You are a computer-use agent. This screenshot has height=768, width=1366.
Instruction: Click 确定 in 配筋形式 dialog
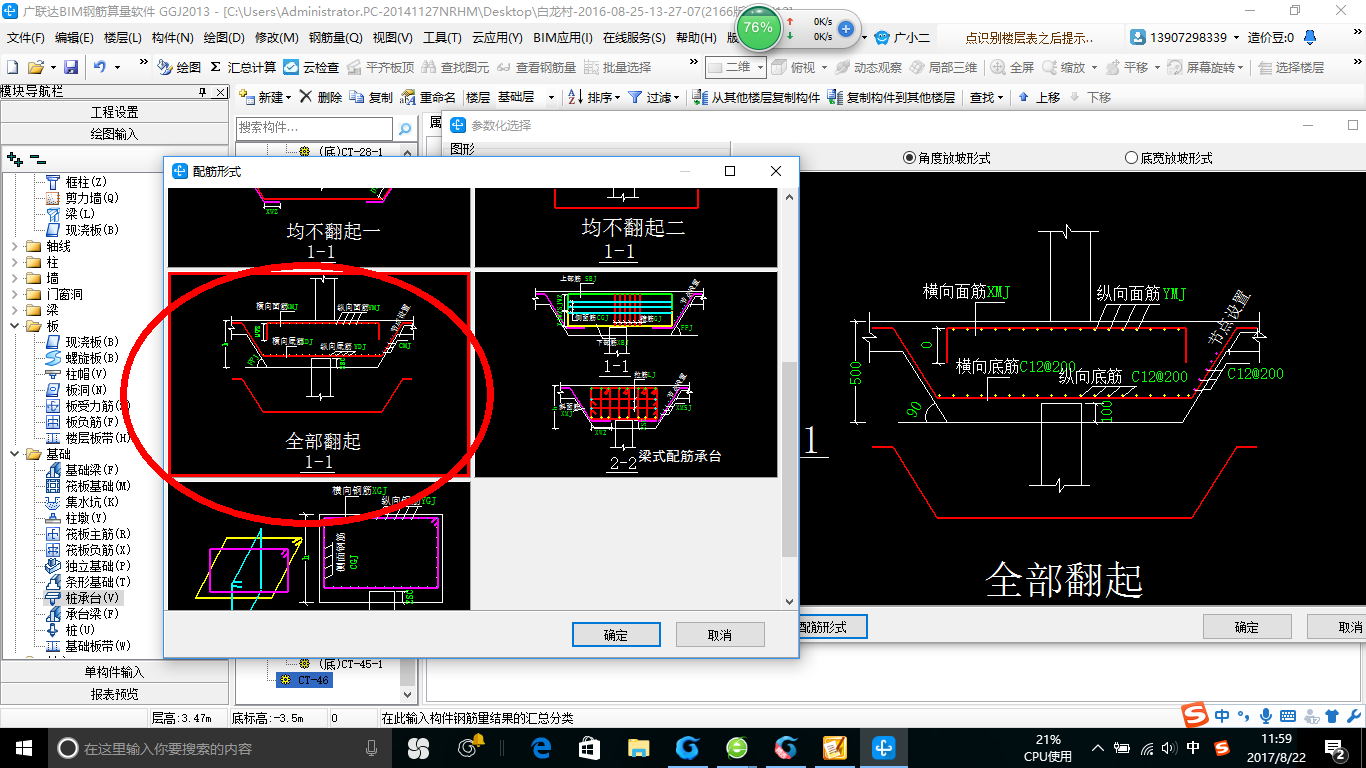tap(616, 634)
